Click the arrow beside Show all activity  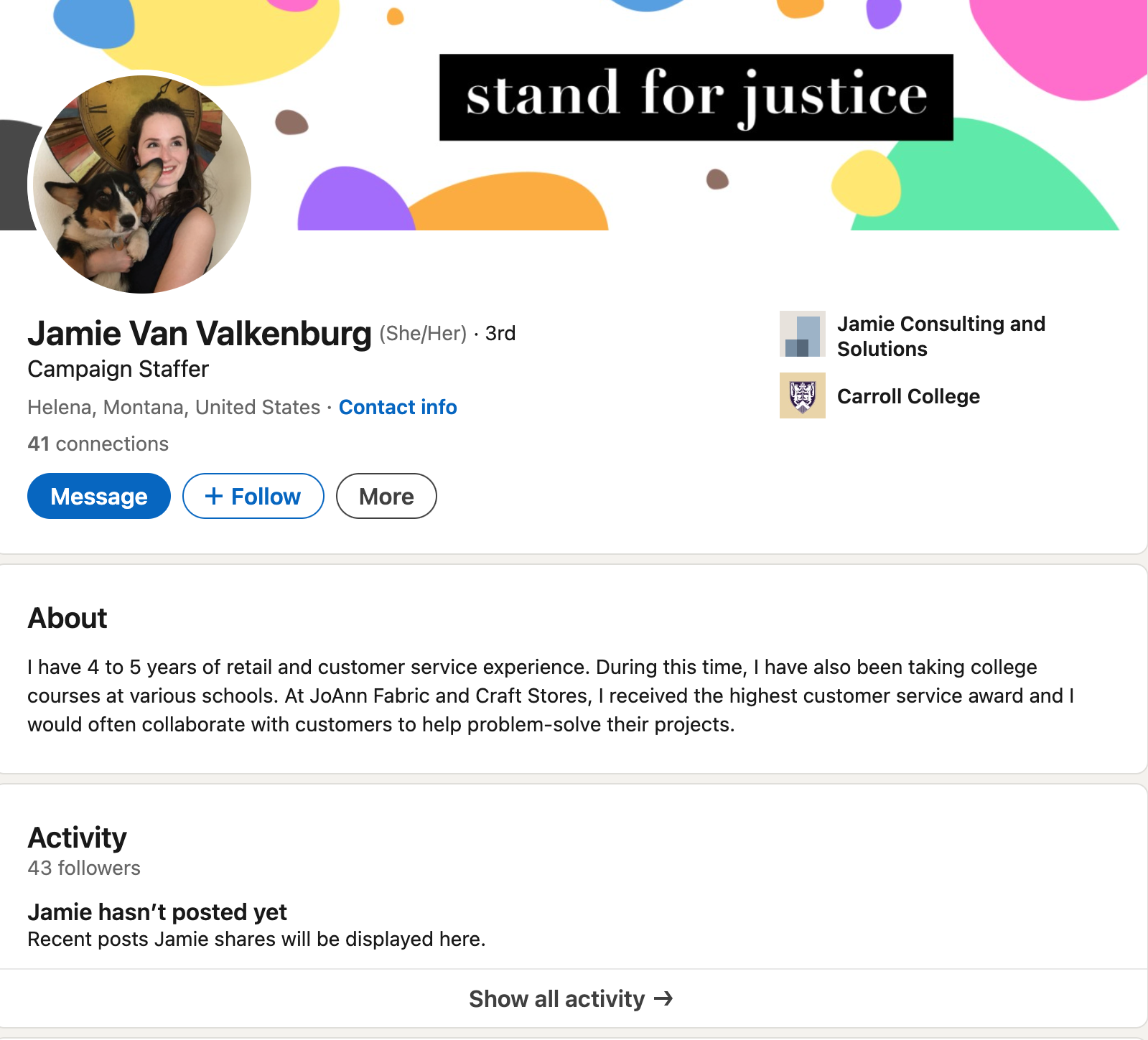coord(663,998)
